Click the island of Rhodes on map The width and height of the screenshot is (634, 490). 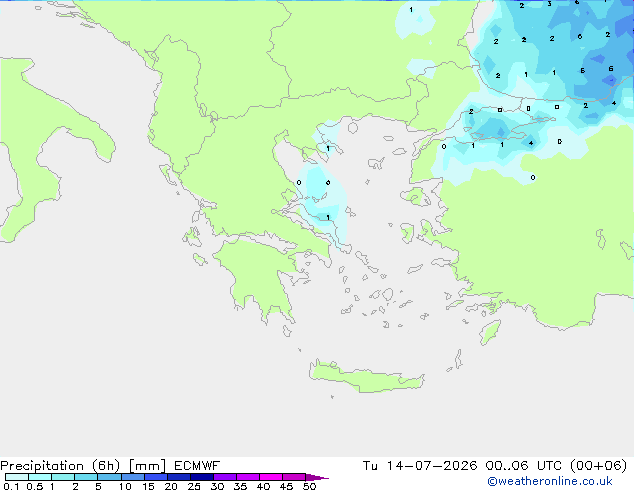pos(490,332)
